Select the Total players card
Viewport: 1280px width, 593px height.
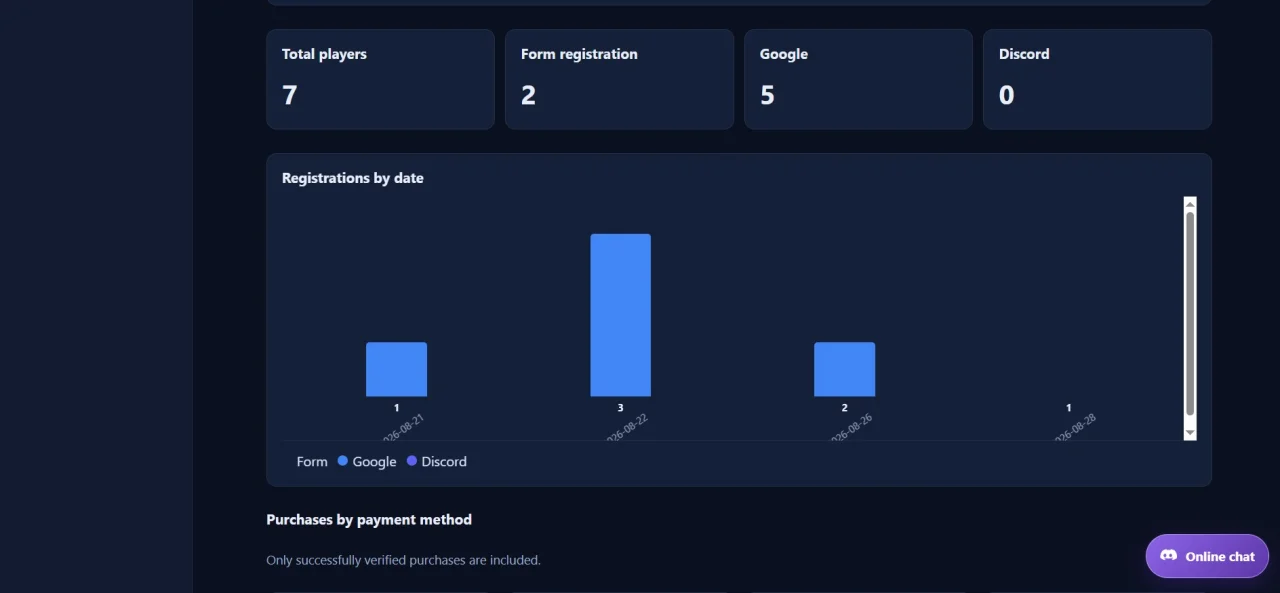click(380, 79)
